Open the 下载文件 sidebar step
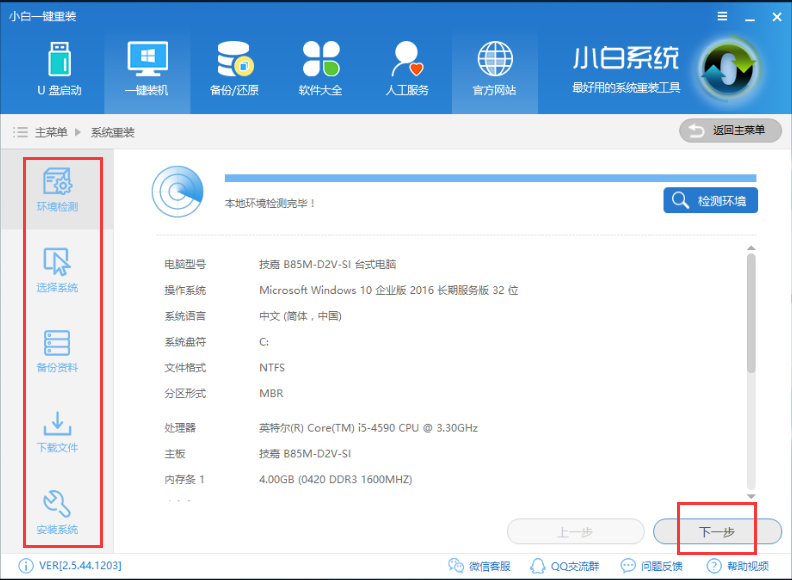 point(57,431)
